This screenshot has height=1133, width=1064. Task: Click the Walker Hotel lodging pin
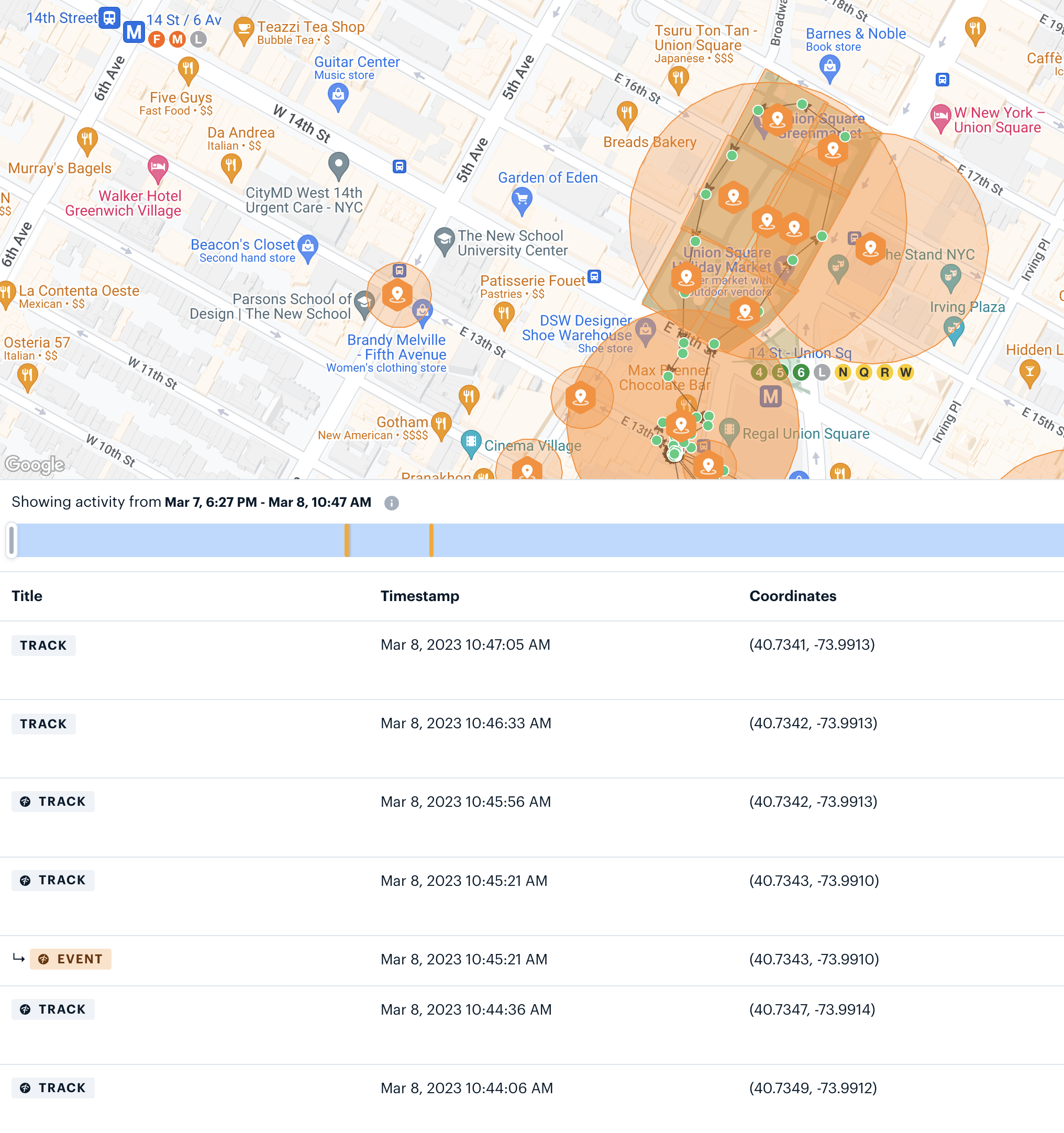158,169
